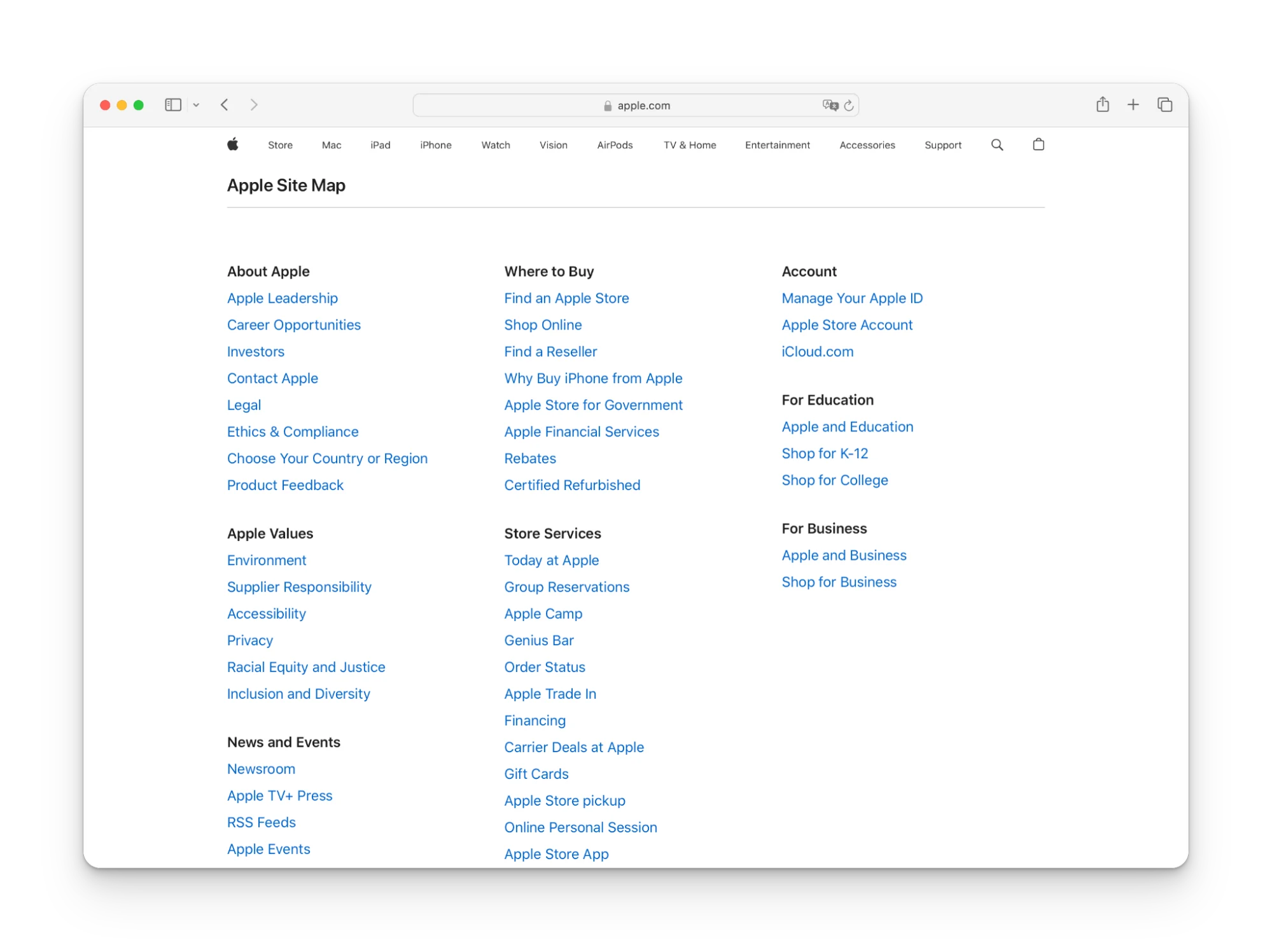
Task: Check Order Status link
Action: 545,667
